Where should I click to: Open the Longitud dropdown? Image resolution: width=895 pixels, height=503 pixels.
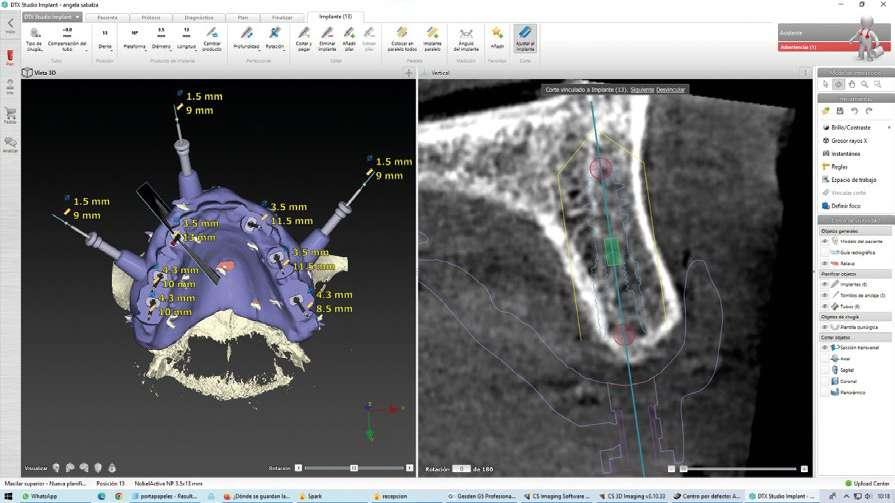[x=187, y=40]
